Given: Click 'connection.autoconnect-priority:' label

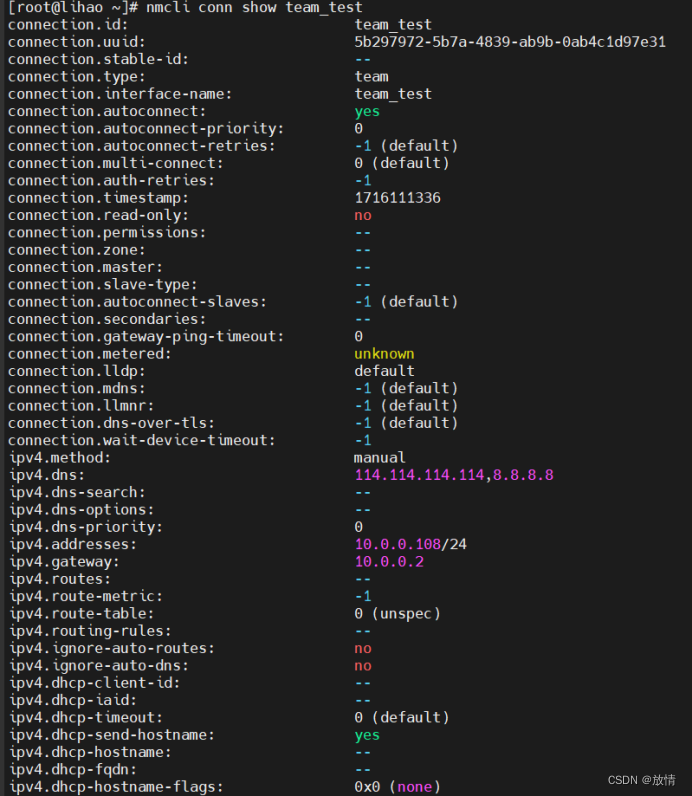Looking at the screenshot, I should (x=146, y=128).
